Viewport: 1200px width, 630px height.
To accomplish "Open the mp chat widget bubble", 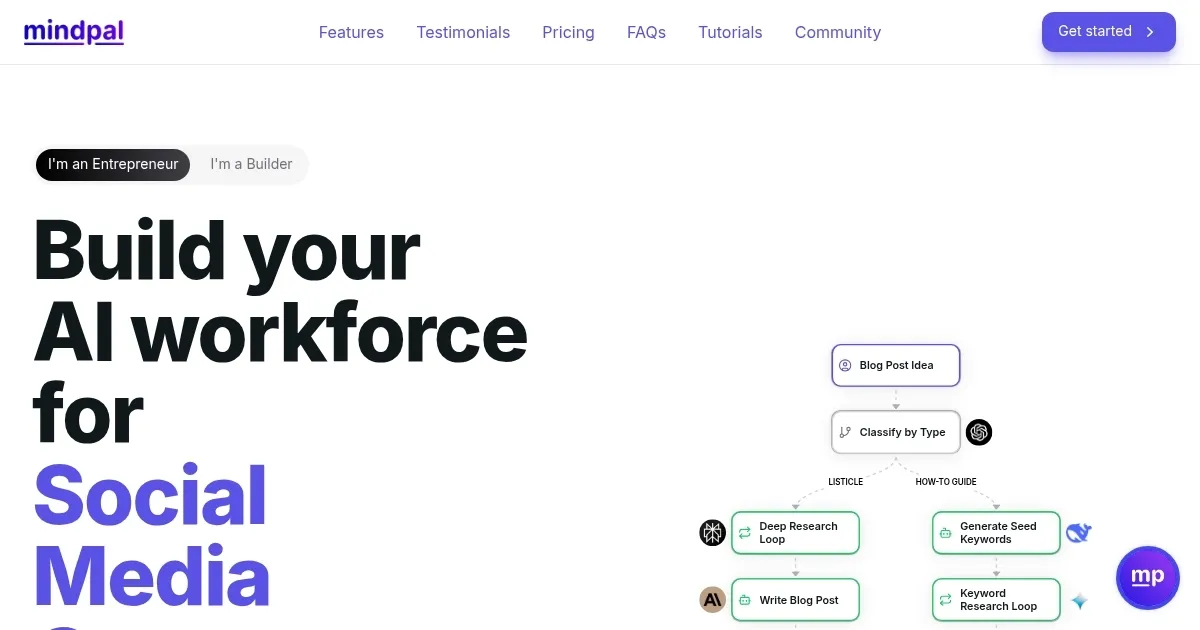I will 1148,578.
